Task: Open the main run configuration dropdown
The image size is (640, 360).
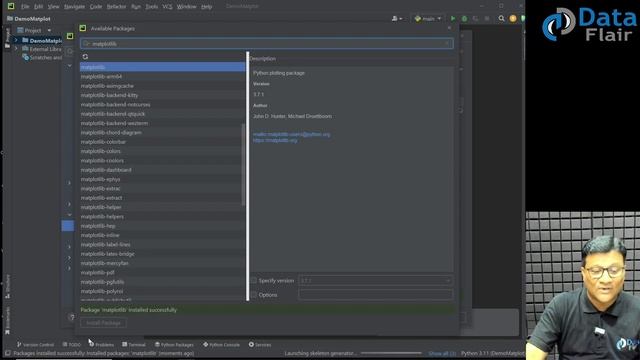Action: 427,18
